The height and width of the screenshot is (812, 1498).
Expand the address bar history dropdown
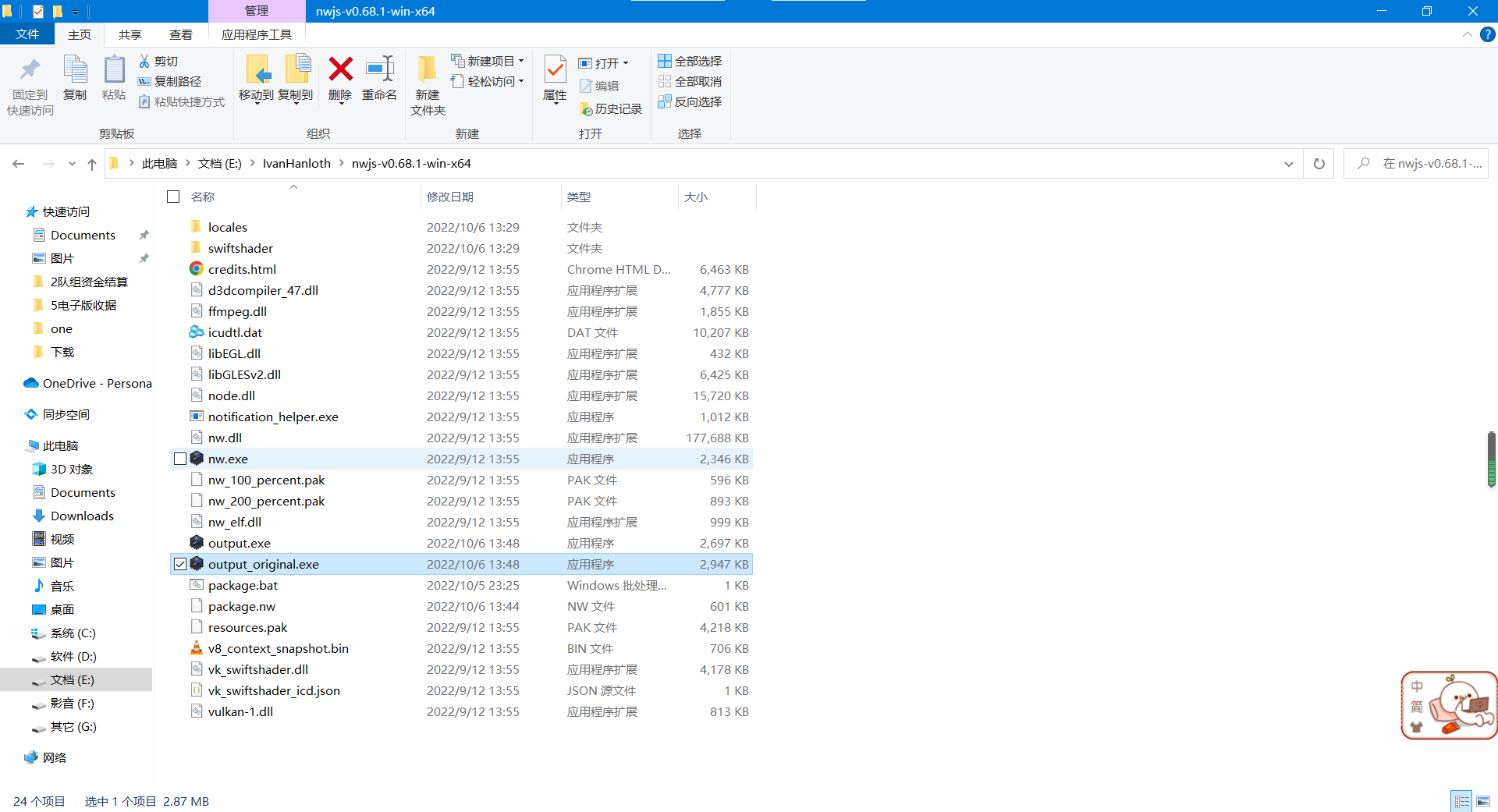pyautogui.click(x=1288, y=164)
